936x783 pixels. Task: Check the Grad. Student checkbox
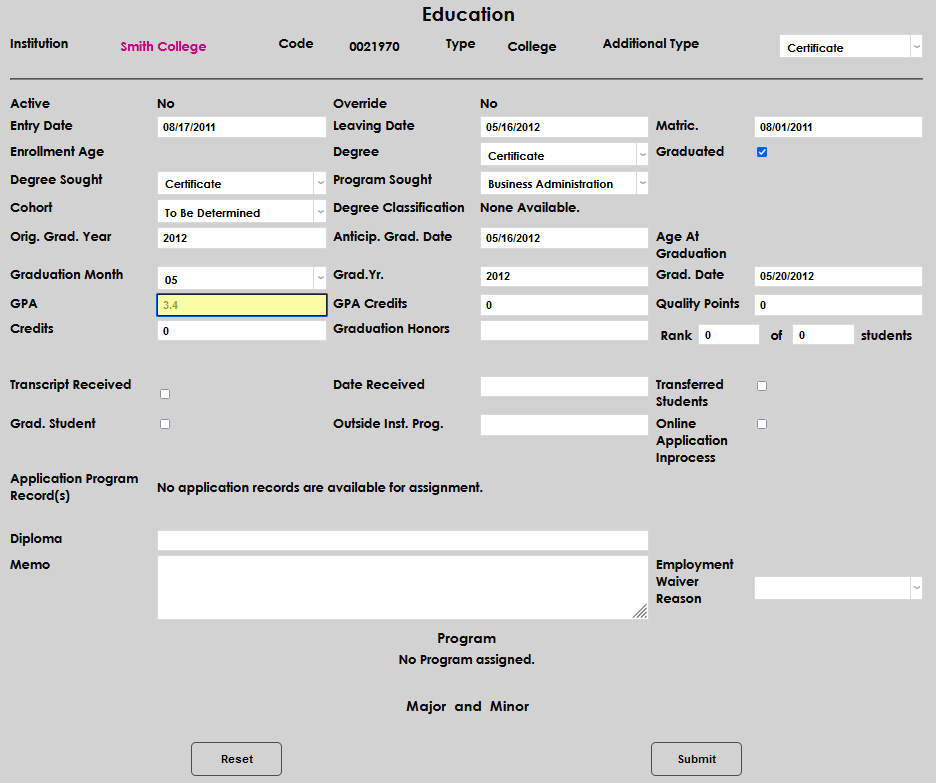click(x=165, y=424)
